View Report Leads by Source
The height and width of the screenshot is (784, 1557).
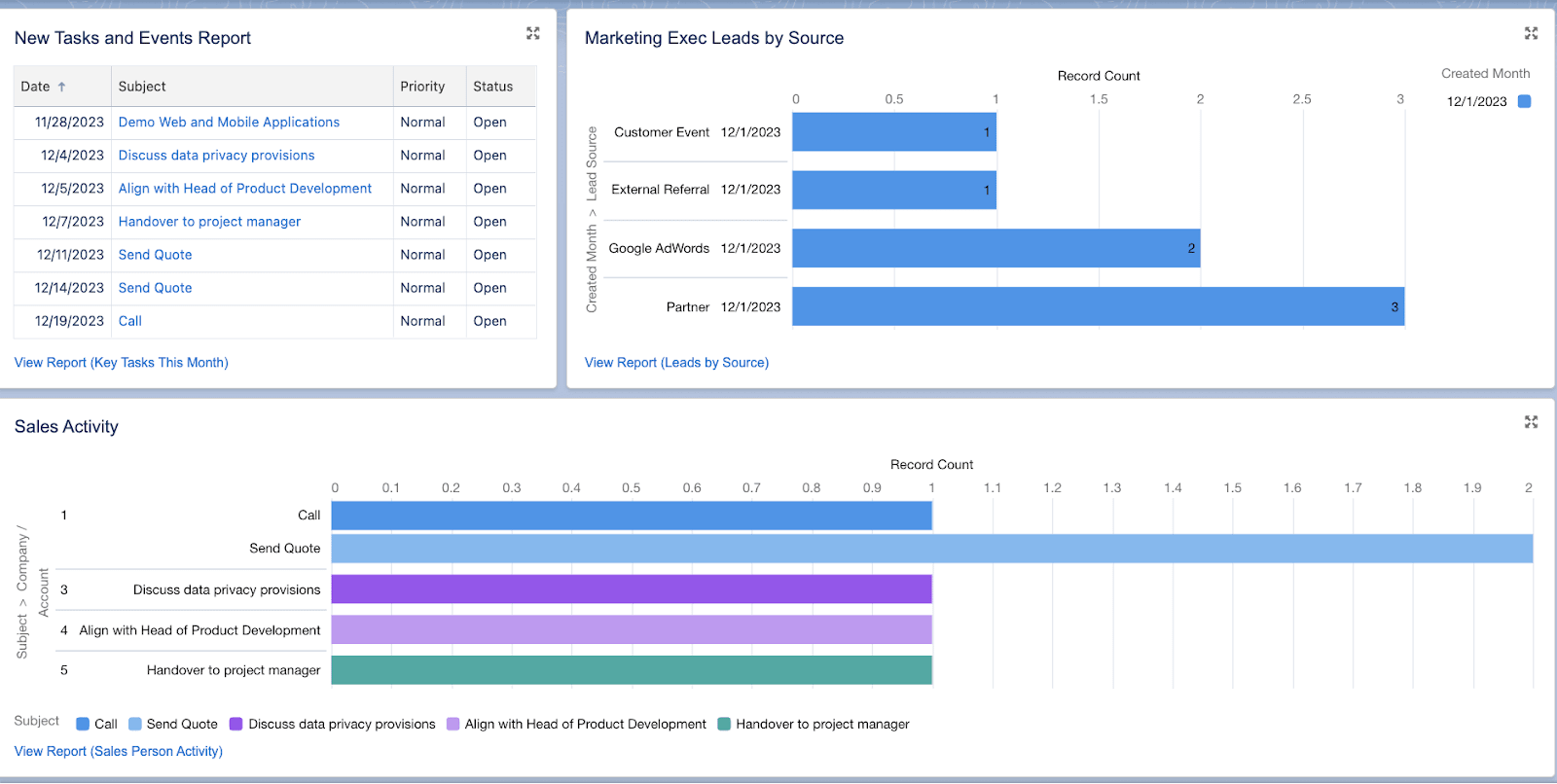(x=676, y=363)
